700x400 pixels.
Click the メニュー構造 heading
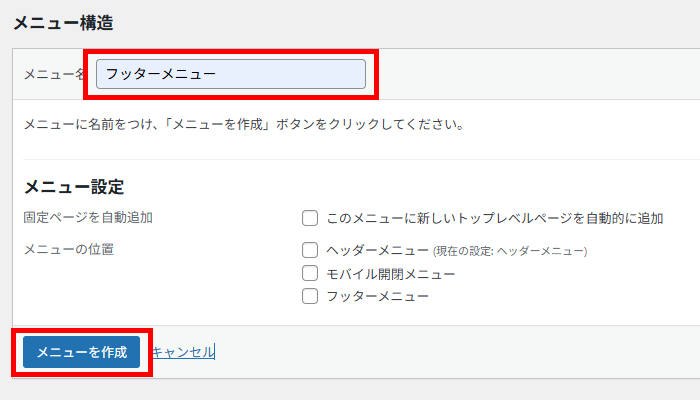pyautogui.click(x=63, y=23)
